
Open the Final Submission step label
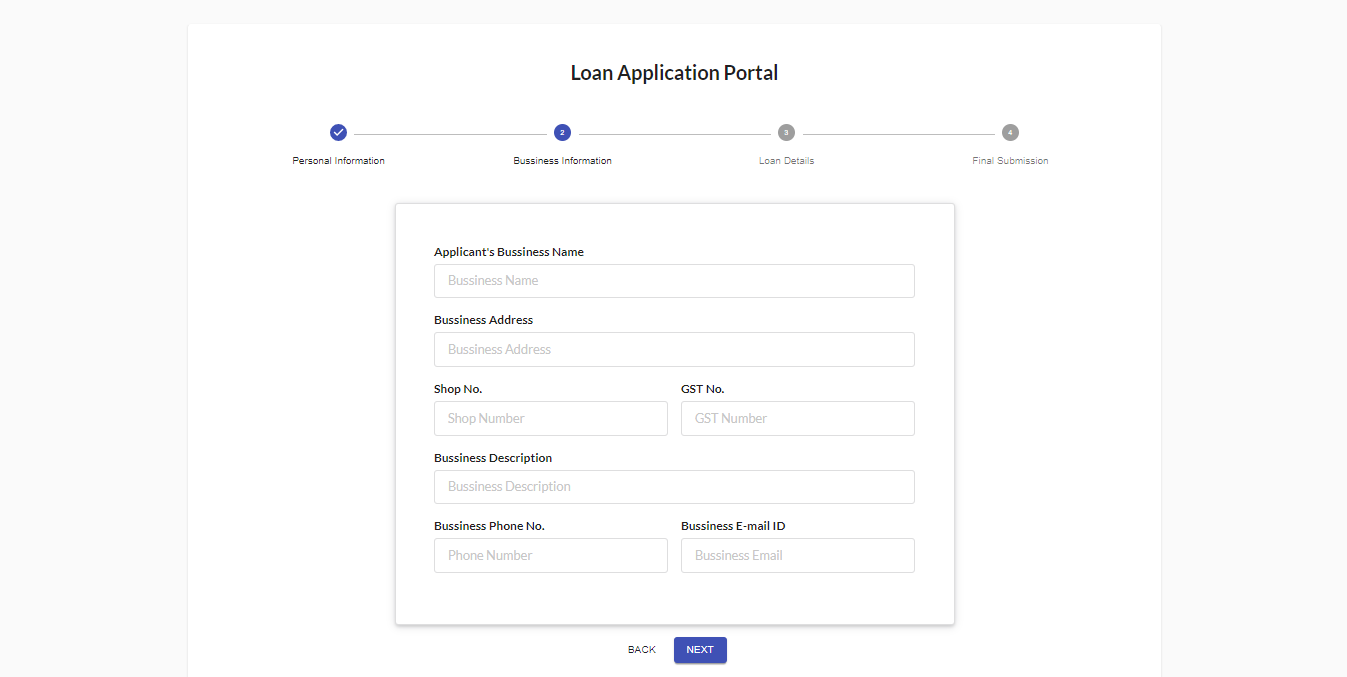click(x=1010, y=161)
